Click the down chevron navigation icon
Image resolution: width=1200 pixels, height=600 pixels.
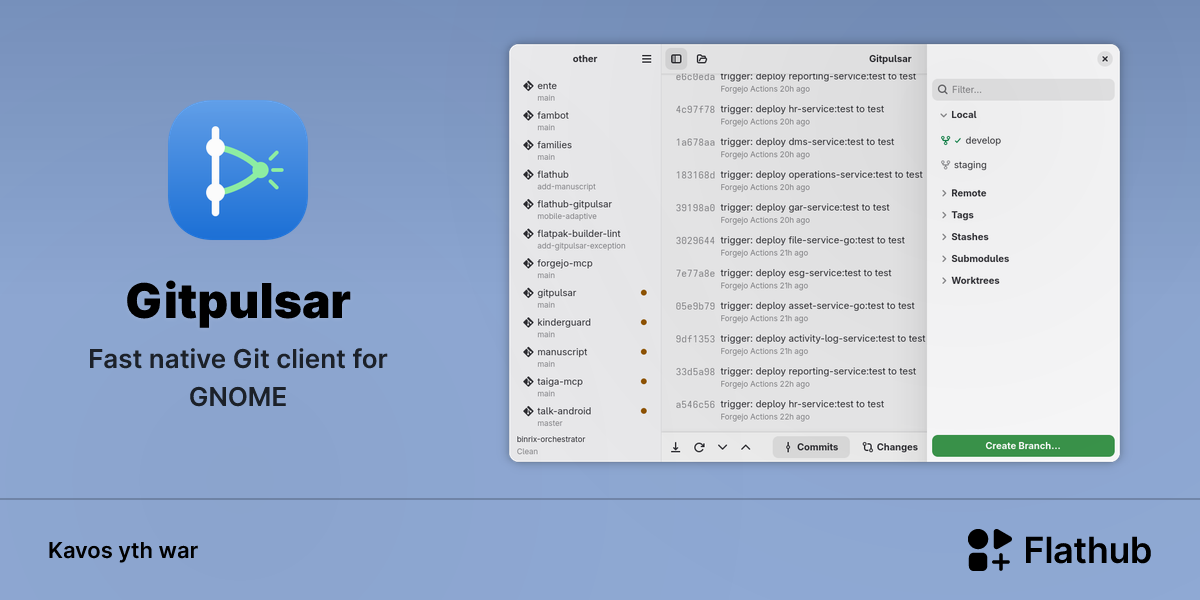coord(722,447)
